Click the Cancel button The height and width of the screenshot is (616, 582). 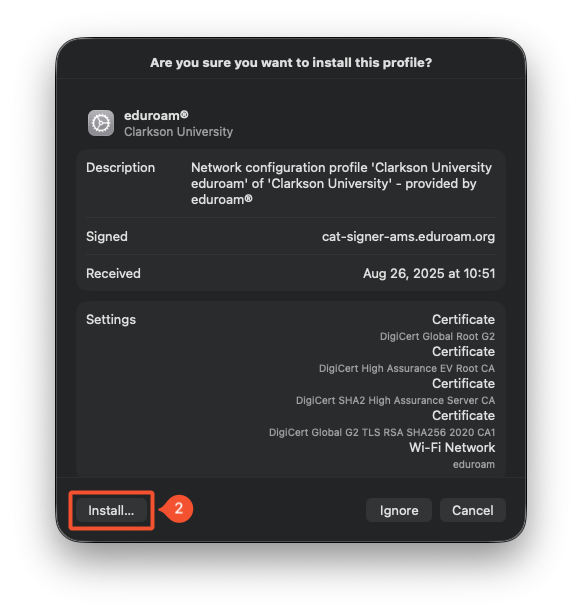click(473, 510)
